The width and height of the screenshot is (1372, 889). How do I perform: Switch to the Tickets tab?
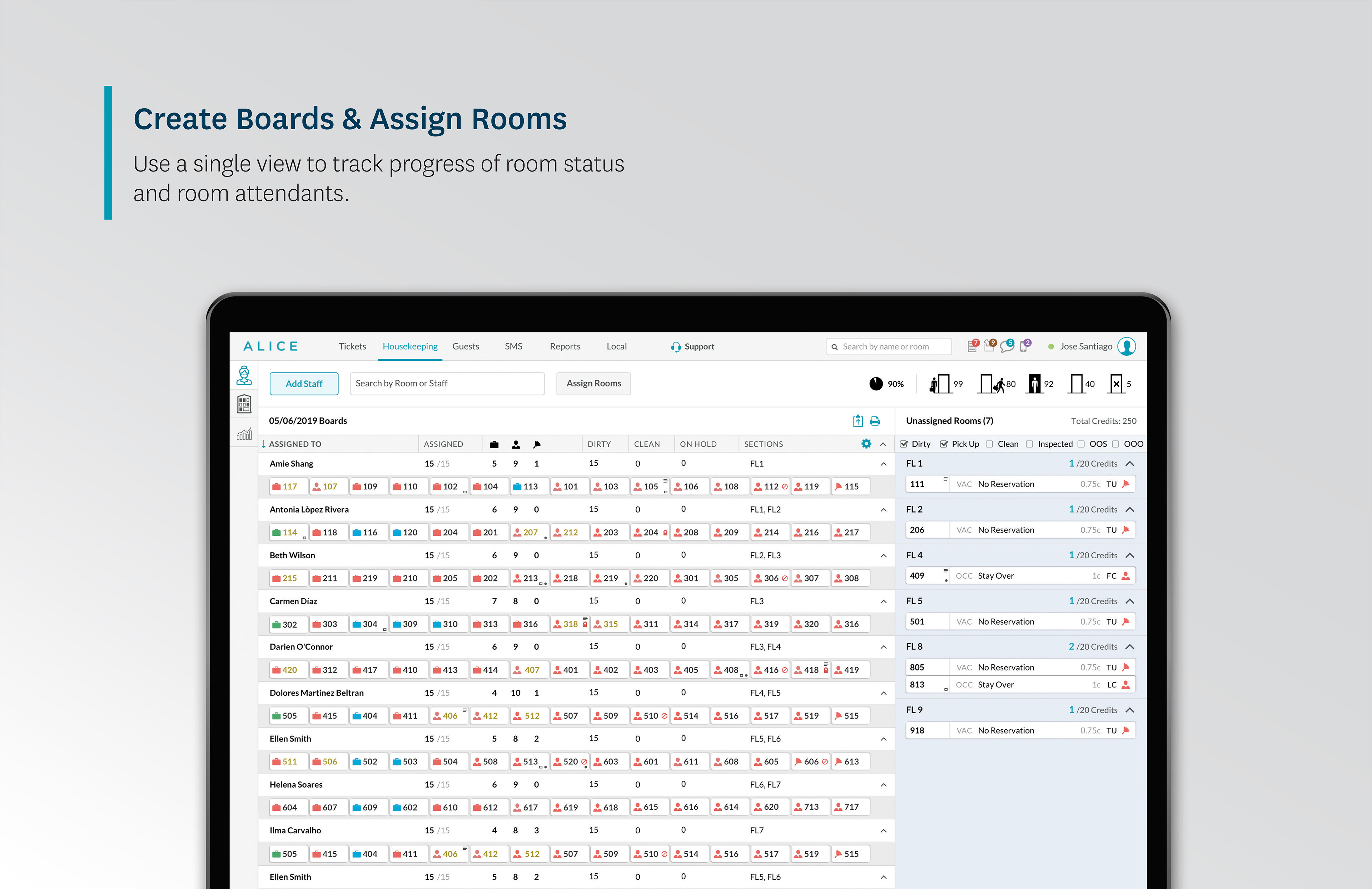pos(352,346)
